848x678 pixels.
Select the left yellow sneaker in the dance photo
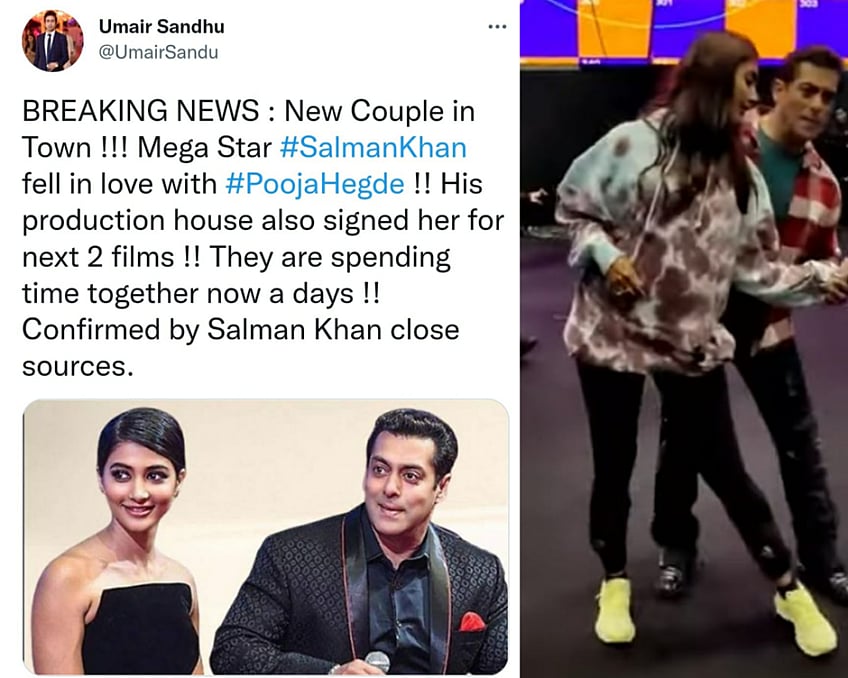615,610
